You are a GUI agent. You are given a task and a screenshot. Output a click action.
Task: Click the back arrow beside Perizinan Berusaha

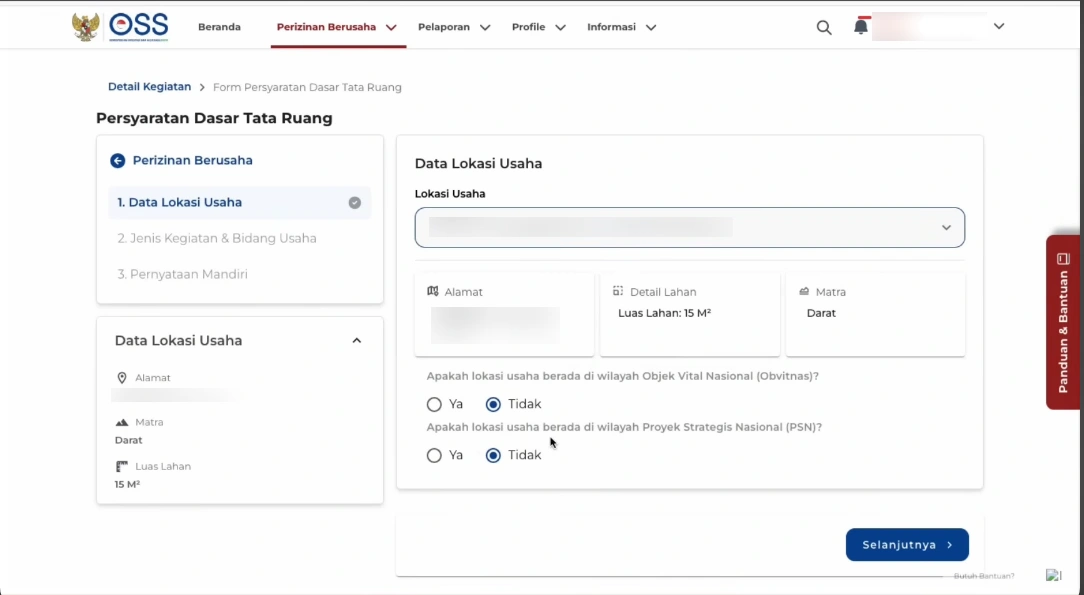[118, 160]
